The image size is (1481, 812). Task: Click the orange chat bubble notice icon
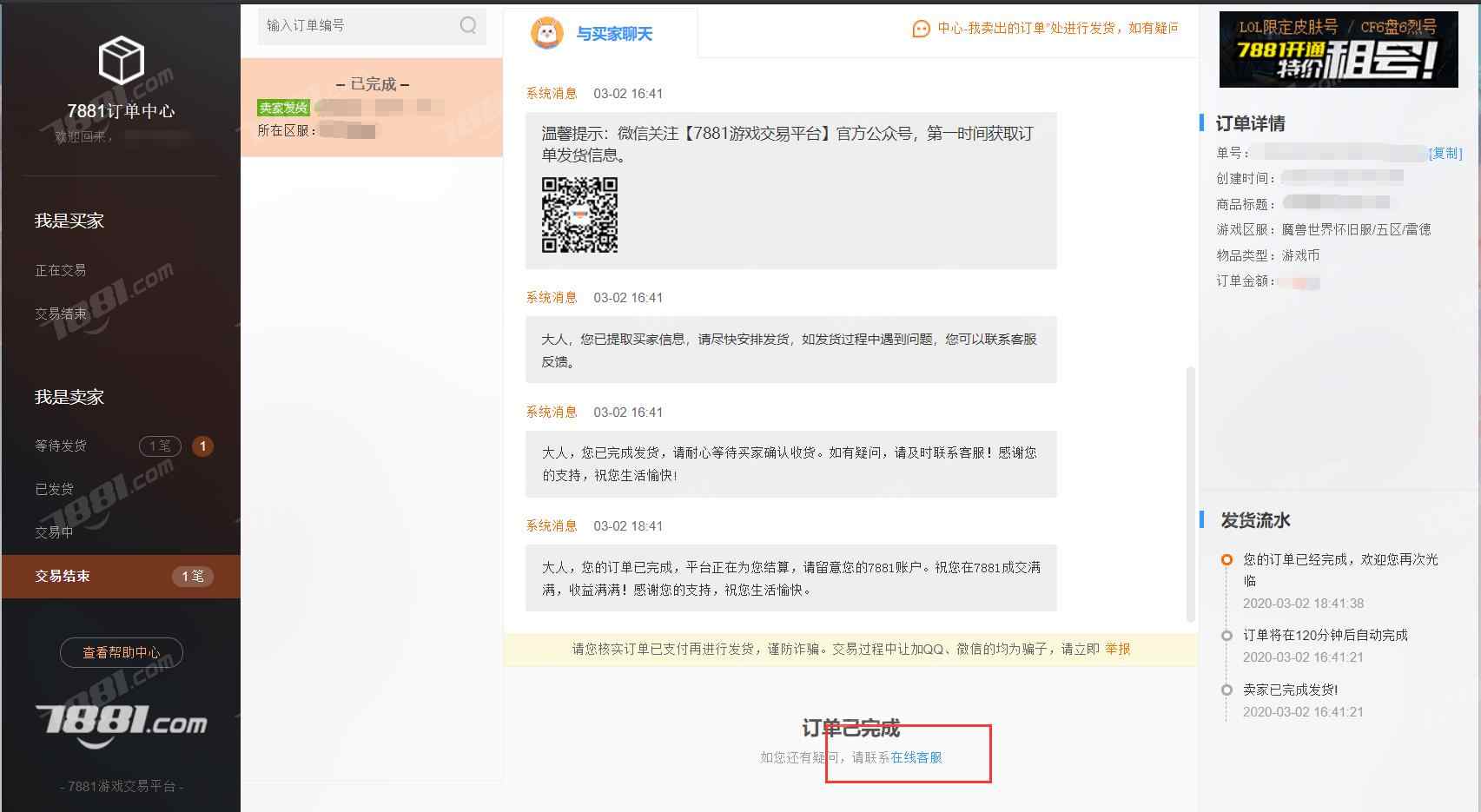coord(921,29)
